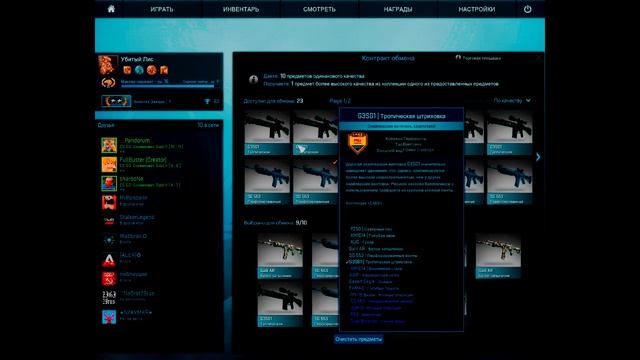Viewport: 640px width, 360px height.
Task: Open the ИГРАТЬ menu
Action: coord(162,9)
